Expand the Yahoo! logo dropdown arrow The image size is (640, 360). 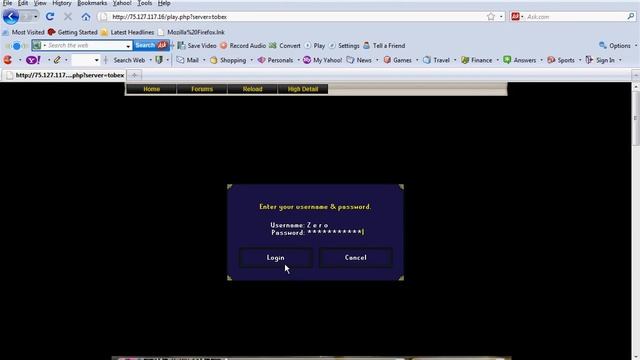coord(49,60)
